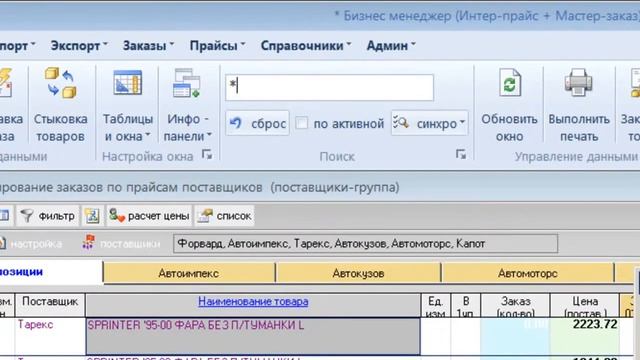Click the suppliers list field Форвард, Автоимпекс
The width and height of the screenshot is (640, 360).
[365, 244]
